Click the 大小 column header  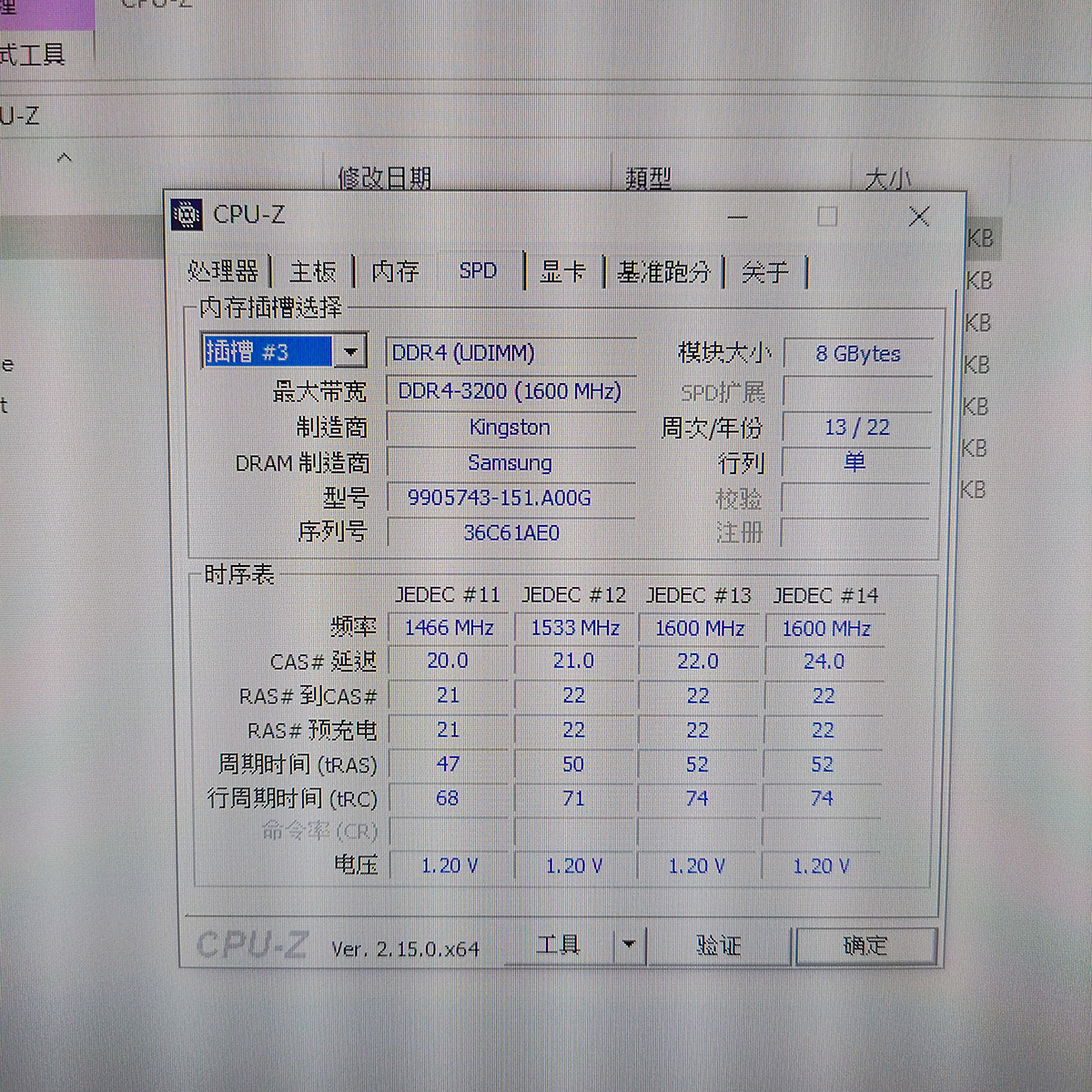(887, 178)
